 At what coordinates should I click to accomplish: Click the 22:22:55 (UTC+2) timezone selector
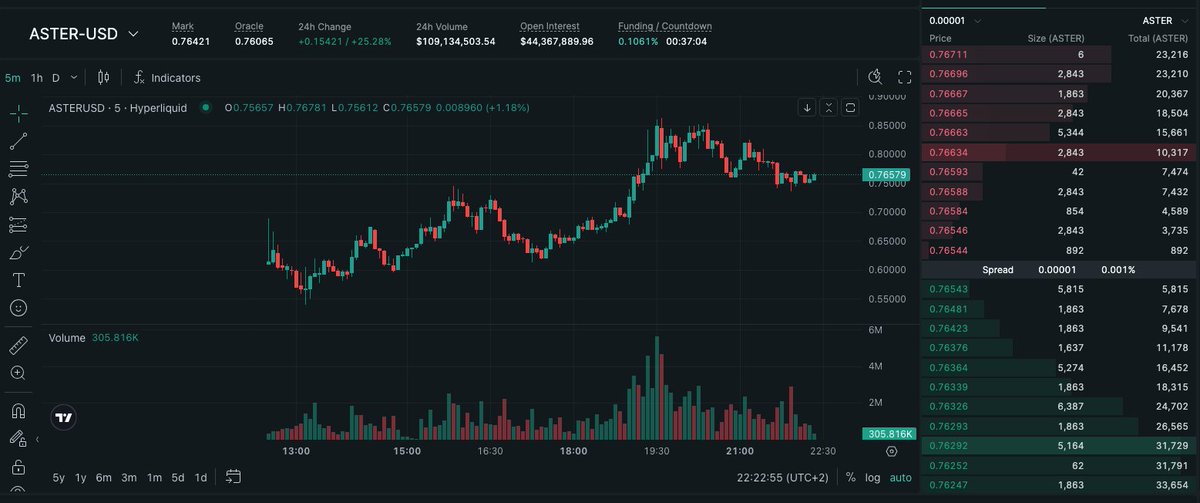click(782, 477)
